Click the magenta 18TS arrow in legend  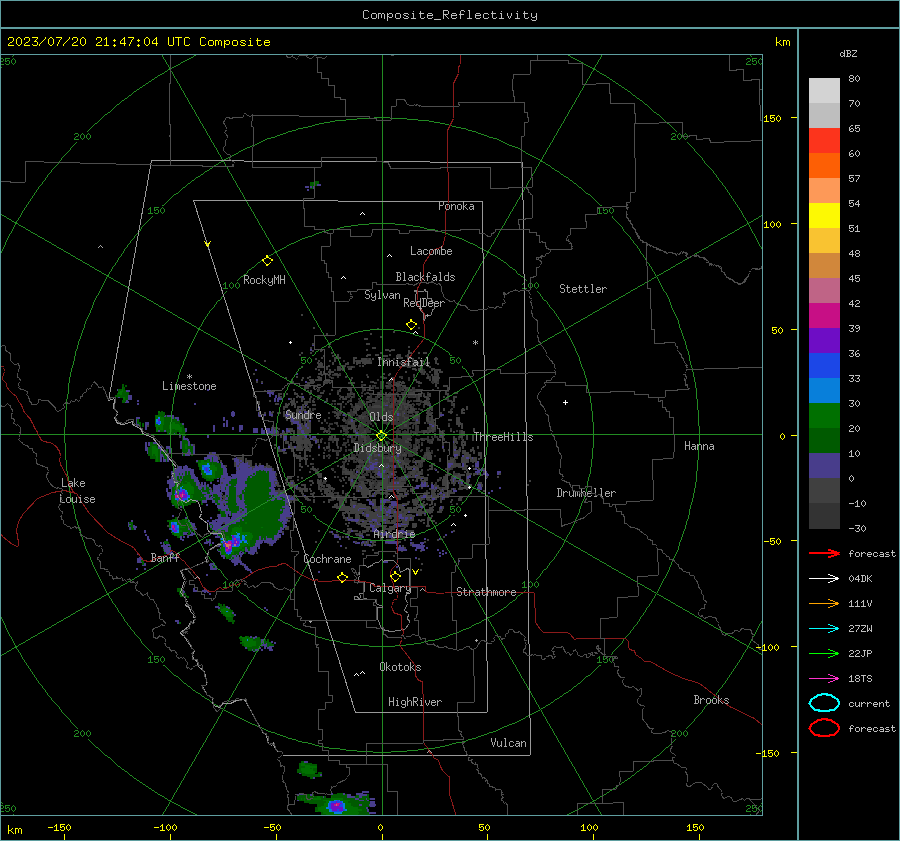[824, 679]
